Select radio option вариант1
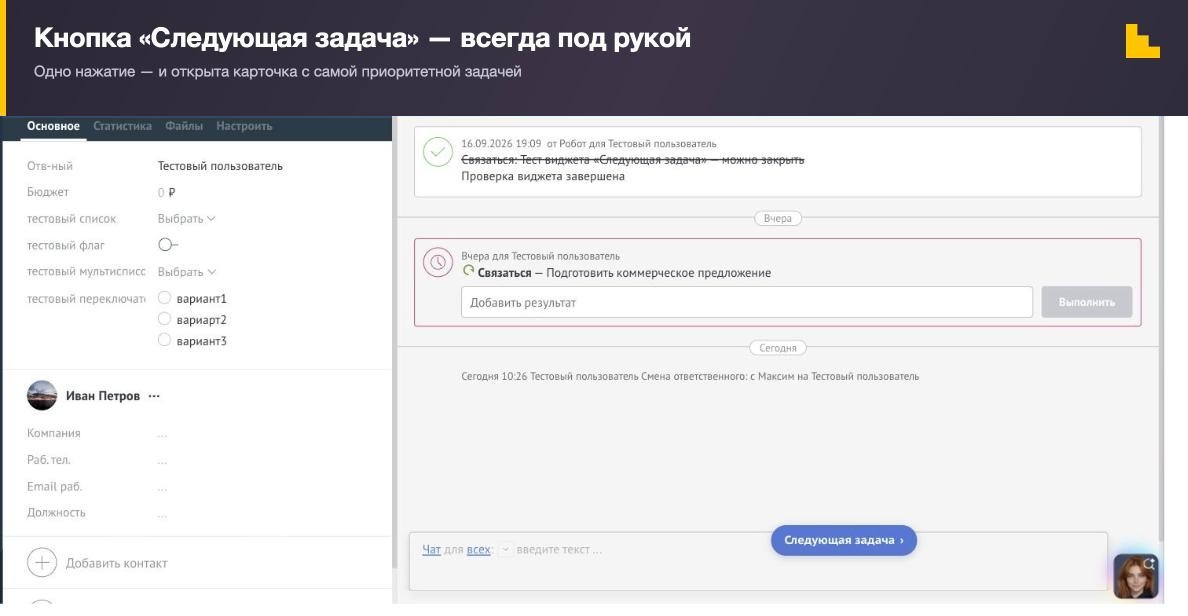 164,298
